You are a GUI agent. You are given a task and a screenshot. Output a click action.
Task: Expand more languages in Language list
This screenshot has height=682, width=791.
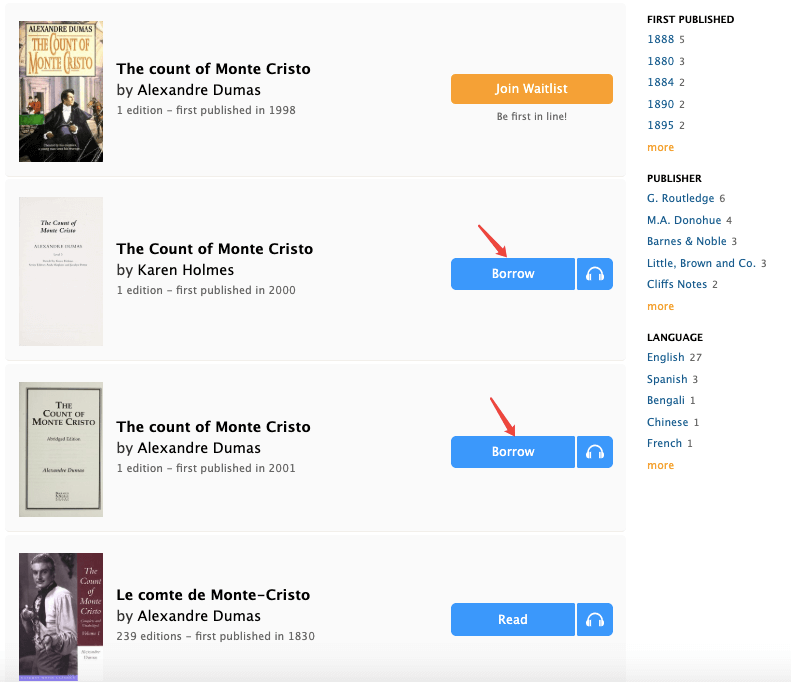coord(660,466)
